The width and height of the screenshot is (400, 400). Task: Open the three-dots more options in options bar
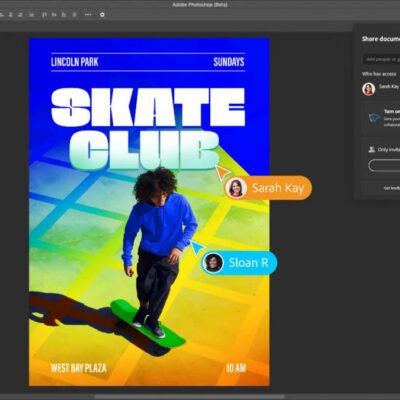click(x=88, y=15)
